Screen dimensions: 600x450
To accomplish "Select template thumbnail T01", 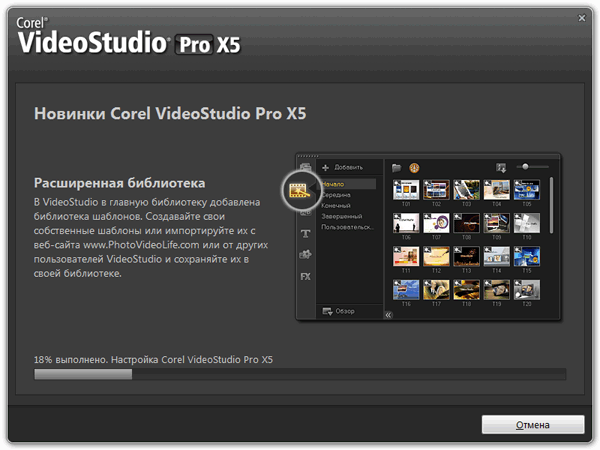I will pyautogui.click(x=406, y=190).
